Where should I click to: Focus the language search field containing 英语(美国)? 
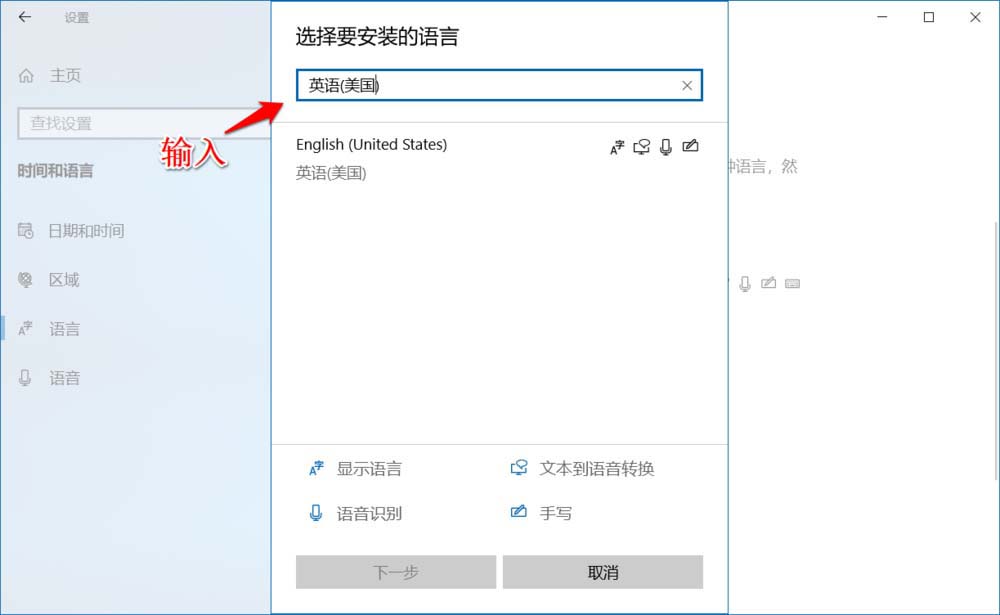480,86
